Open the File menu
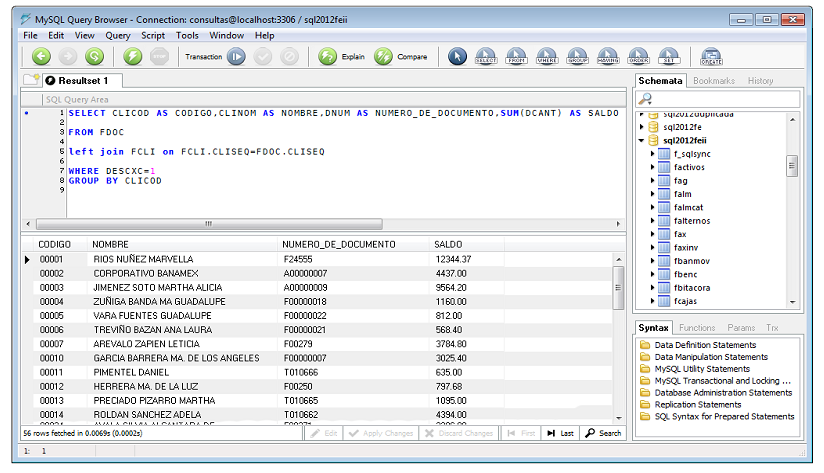This screenshot has width=824, height=473. [30, 35]
